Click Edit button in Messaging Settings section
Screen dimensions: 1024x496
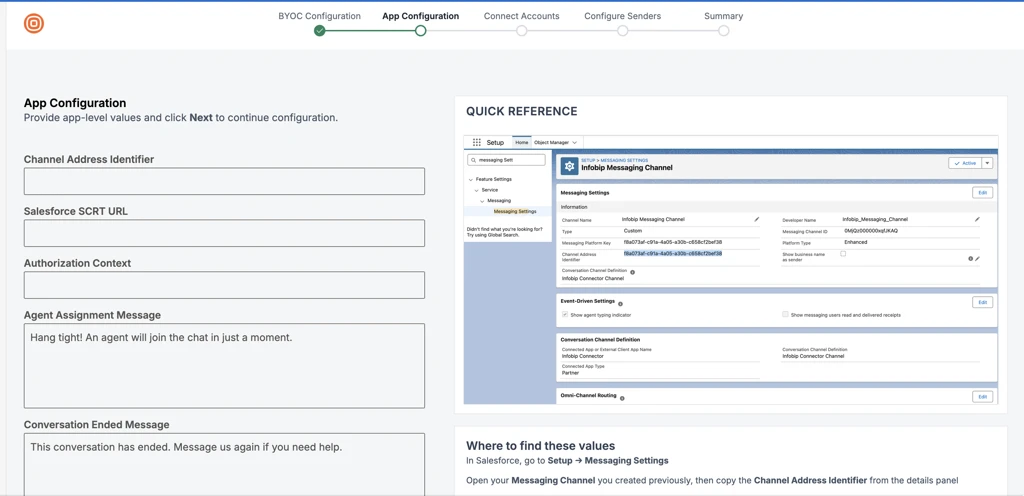tap(982, 193)
